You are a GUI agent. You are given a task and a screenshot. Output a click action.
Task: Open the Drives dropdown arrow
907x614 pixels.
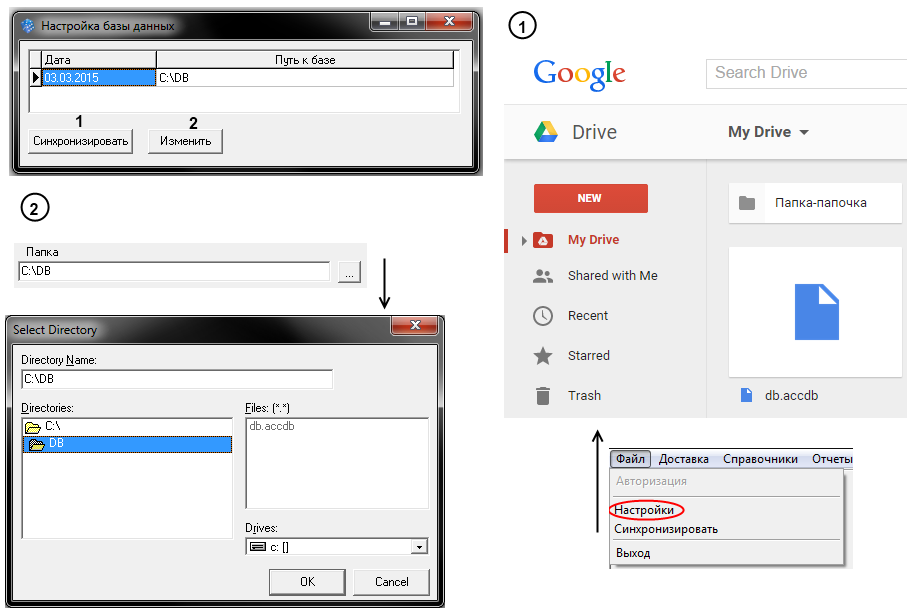(419, 547)
